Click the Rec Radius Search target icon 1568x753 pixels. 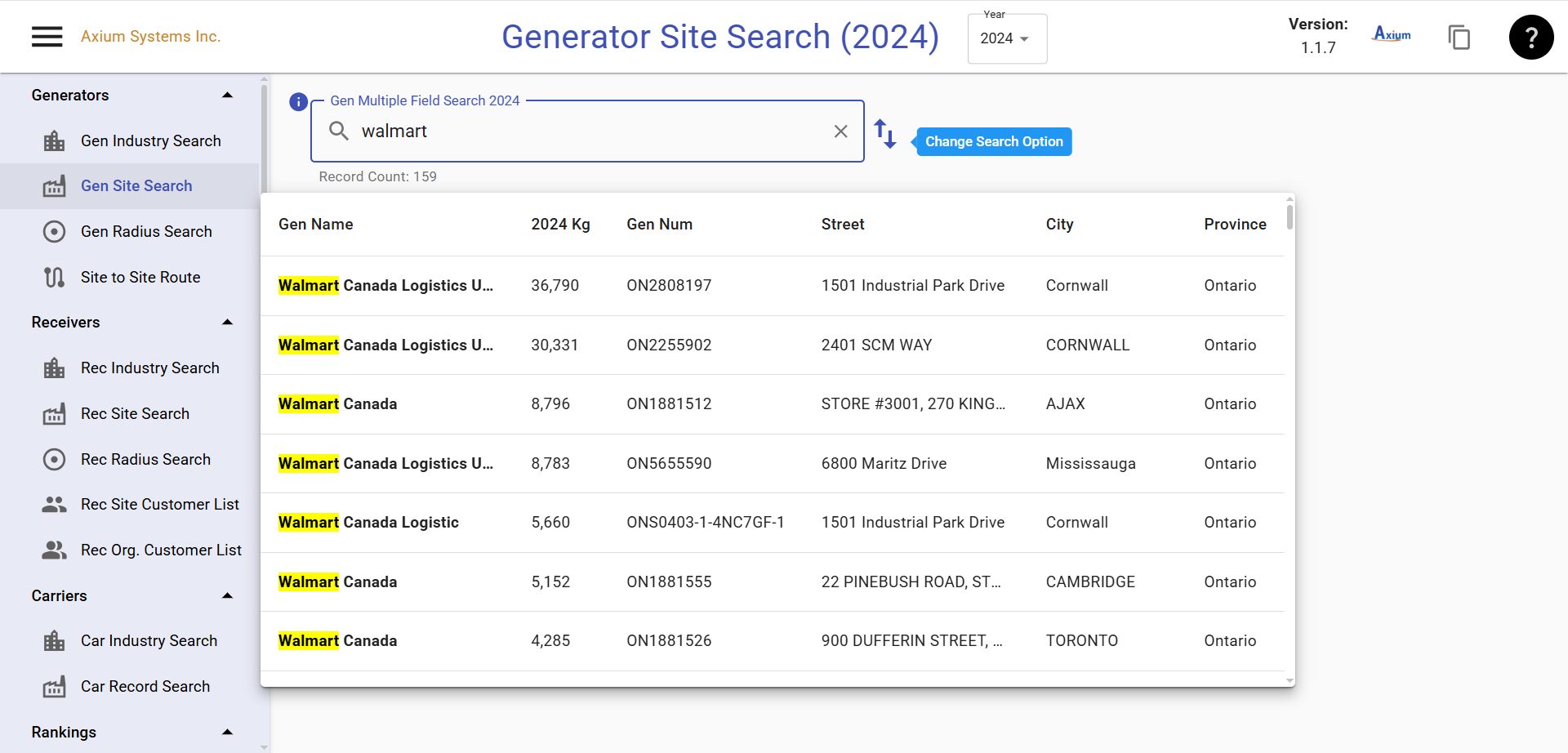(x=54, y=460)
